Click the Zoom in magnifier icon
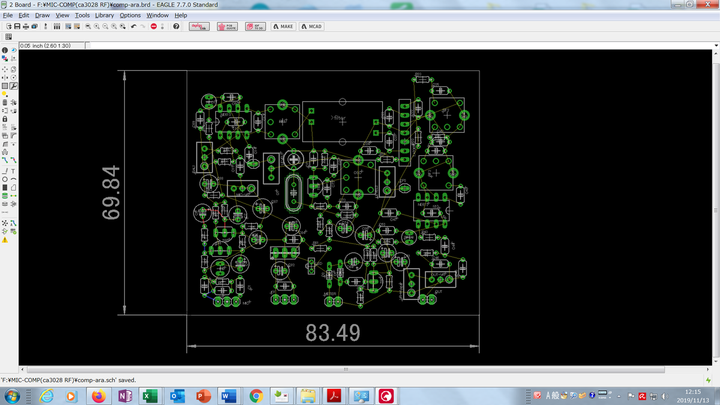720x405 pixels. pos(97,26)
